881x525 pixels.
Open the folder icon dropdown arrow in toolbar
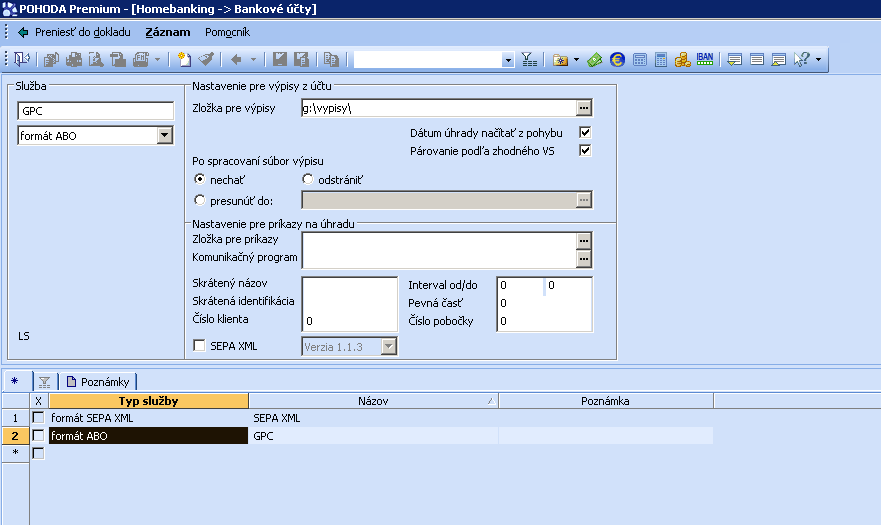576,60
